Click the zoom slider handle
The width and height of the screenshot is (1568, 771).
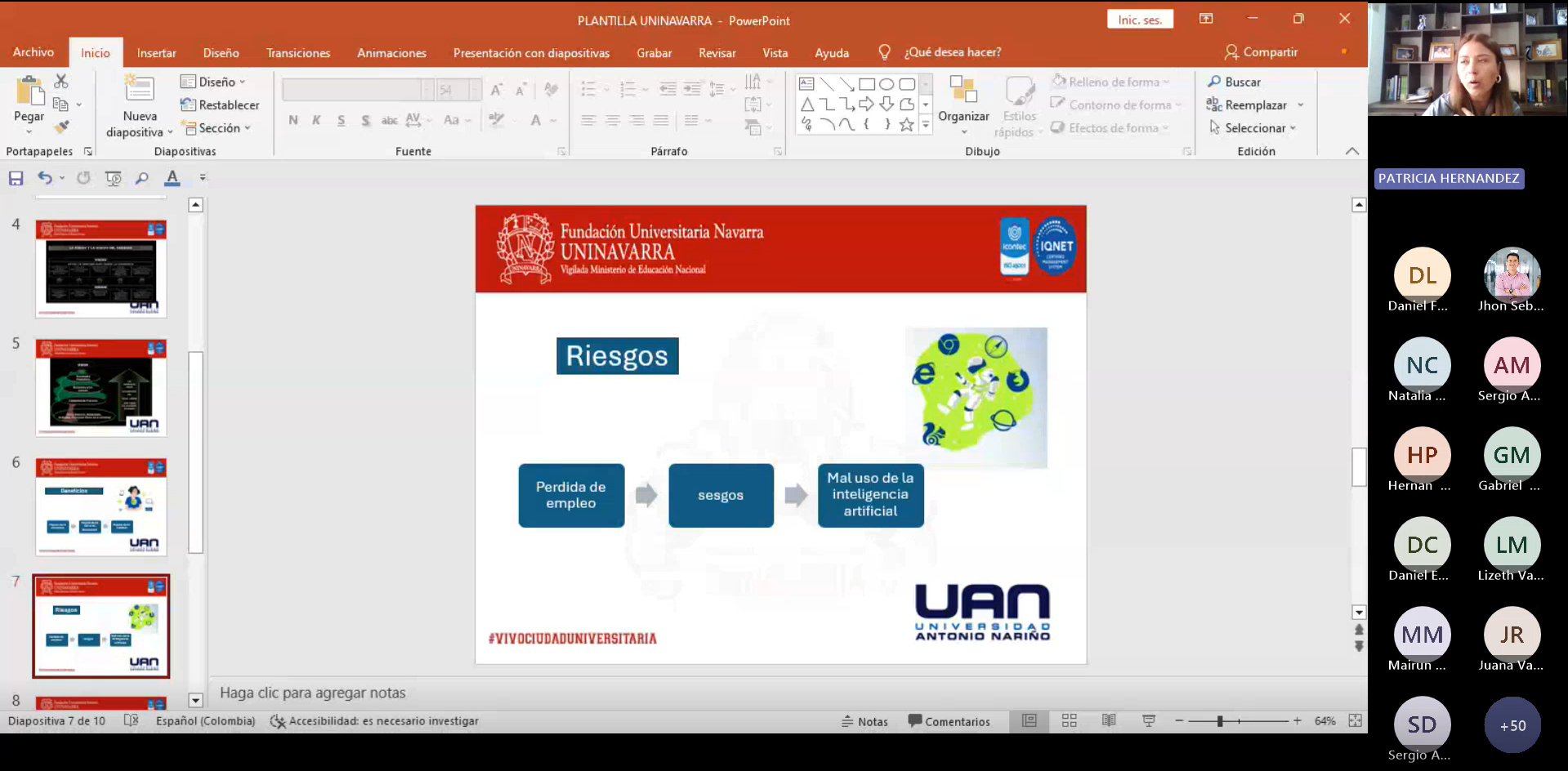click(x=1220, y=721)
